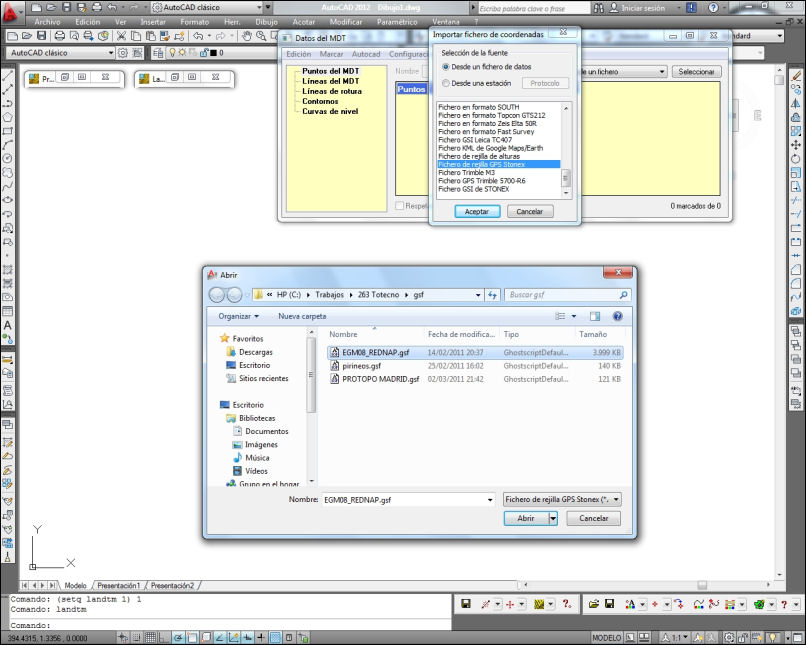
Task: Click the Abrir button to open file
Action: (x=526, y=518)
